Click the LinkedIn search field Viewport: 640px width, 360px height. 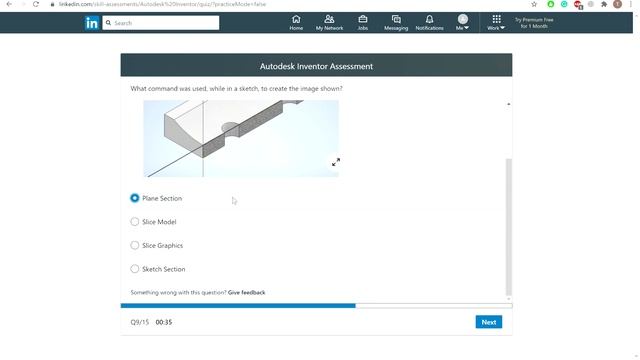161,23
